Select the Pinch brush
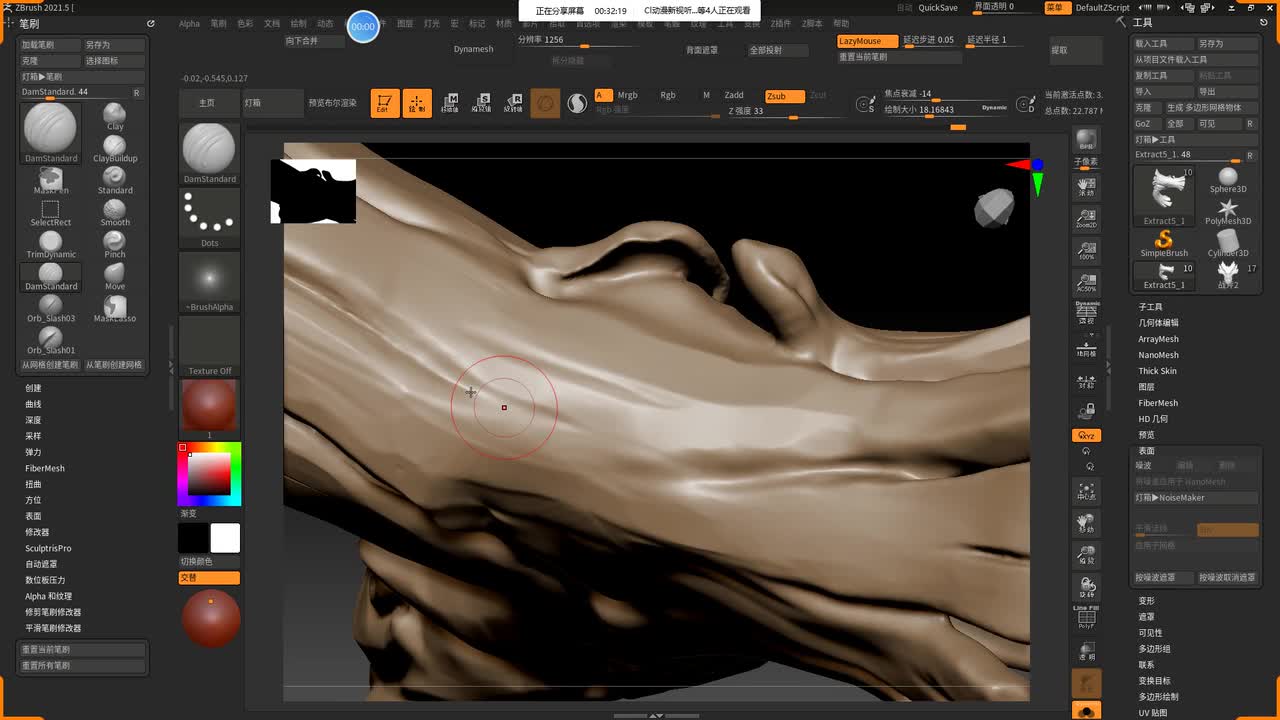Screen dimensions: 1280x720 point(115,244)
